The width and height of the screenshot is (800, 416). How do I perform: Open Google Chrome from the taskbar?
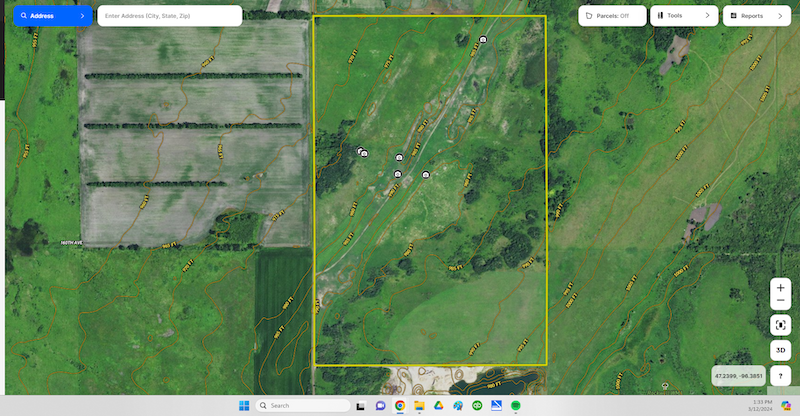pos(399,405)
